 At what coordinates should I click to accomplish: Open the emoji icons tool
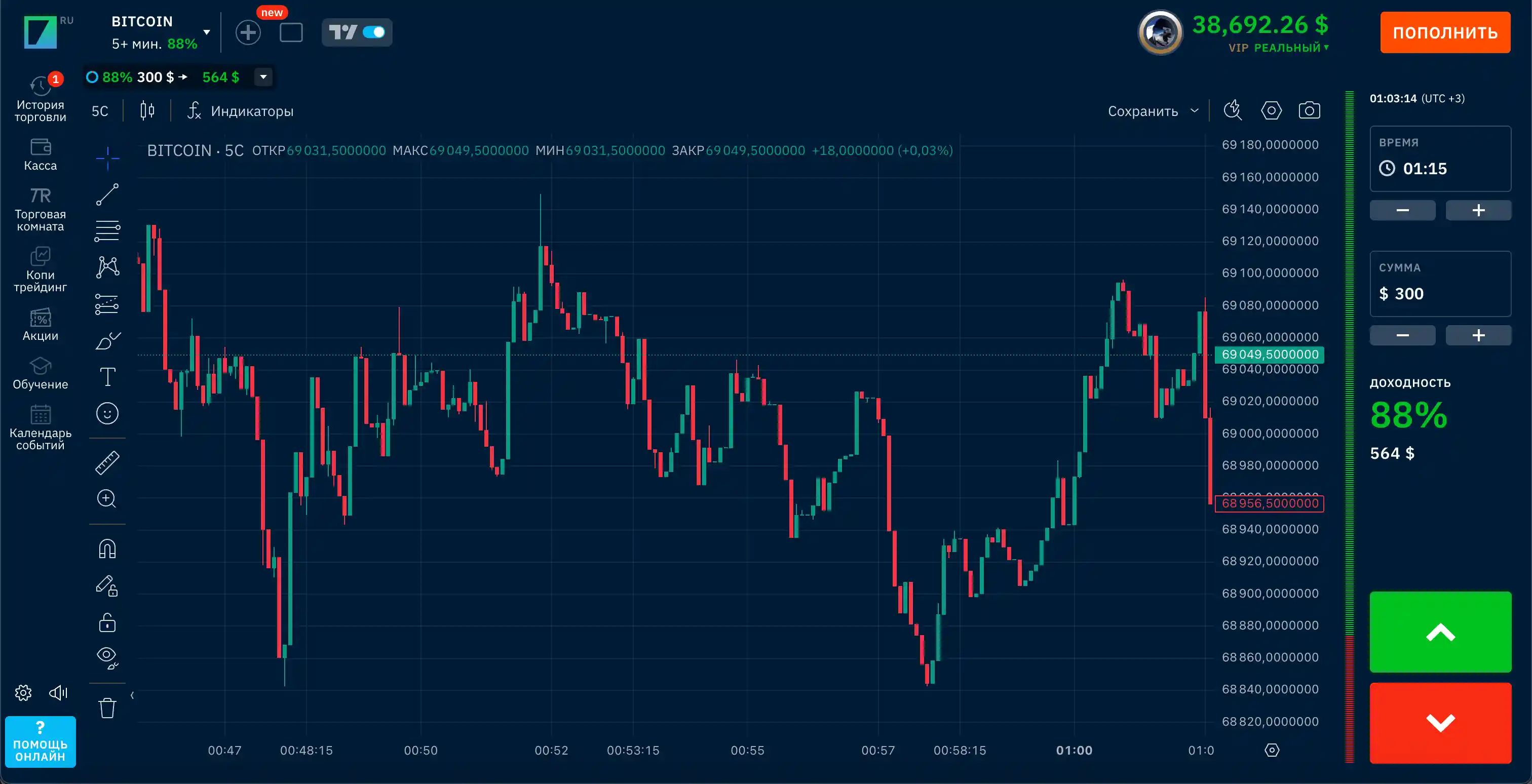(107, 413)
